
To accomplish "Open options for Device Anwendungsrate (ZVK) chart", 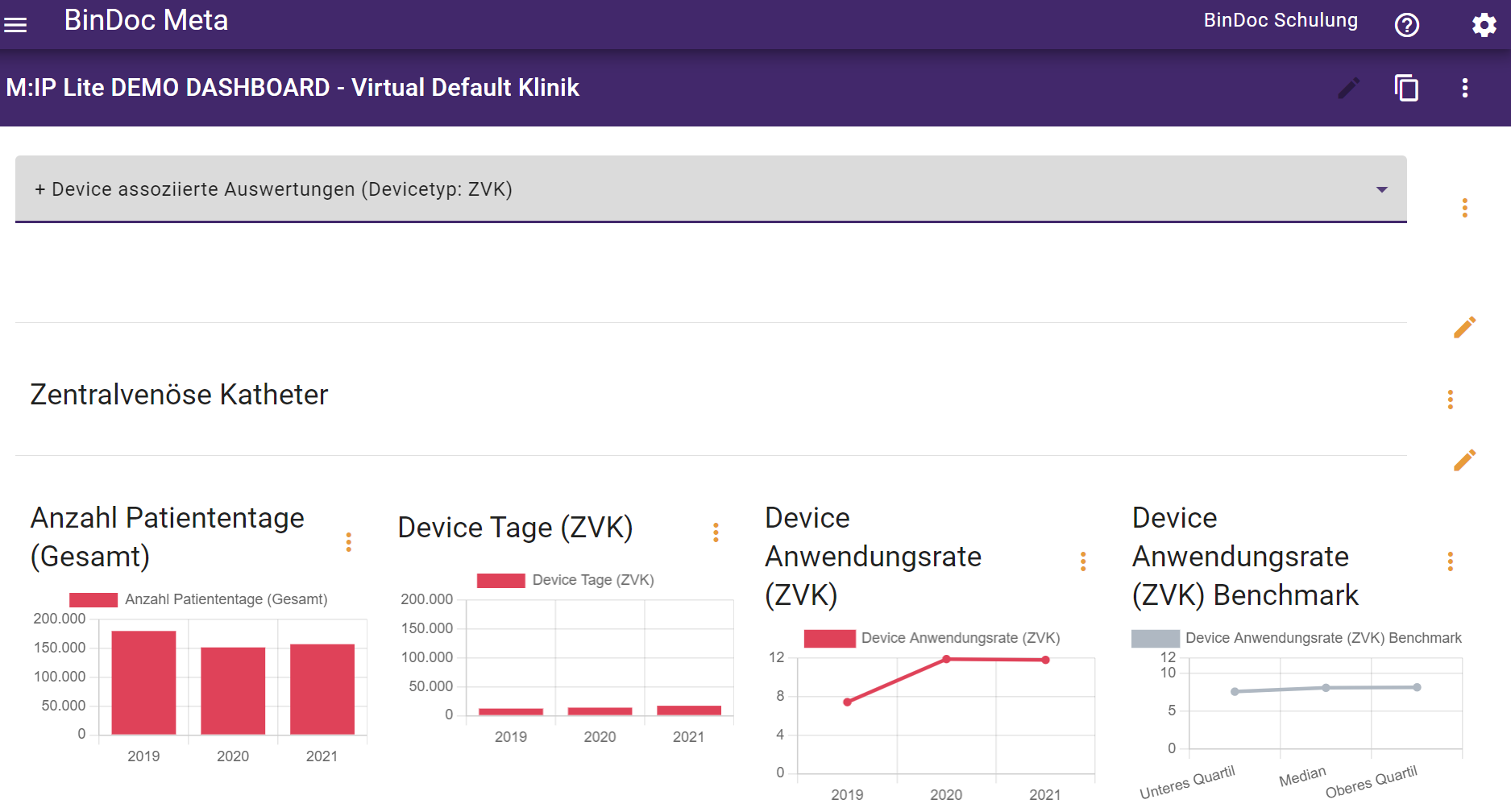I will (1083, 561).
